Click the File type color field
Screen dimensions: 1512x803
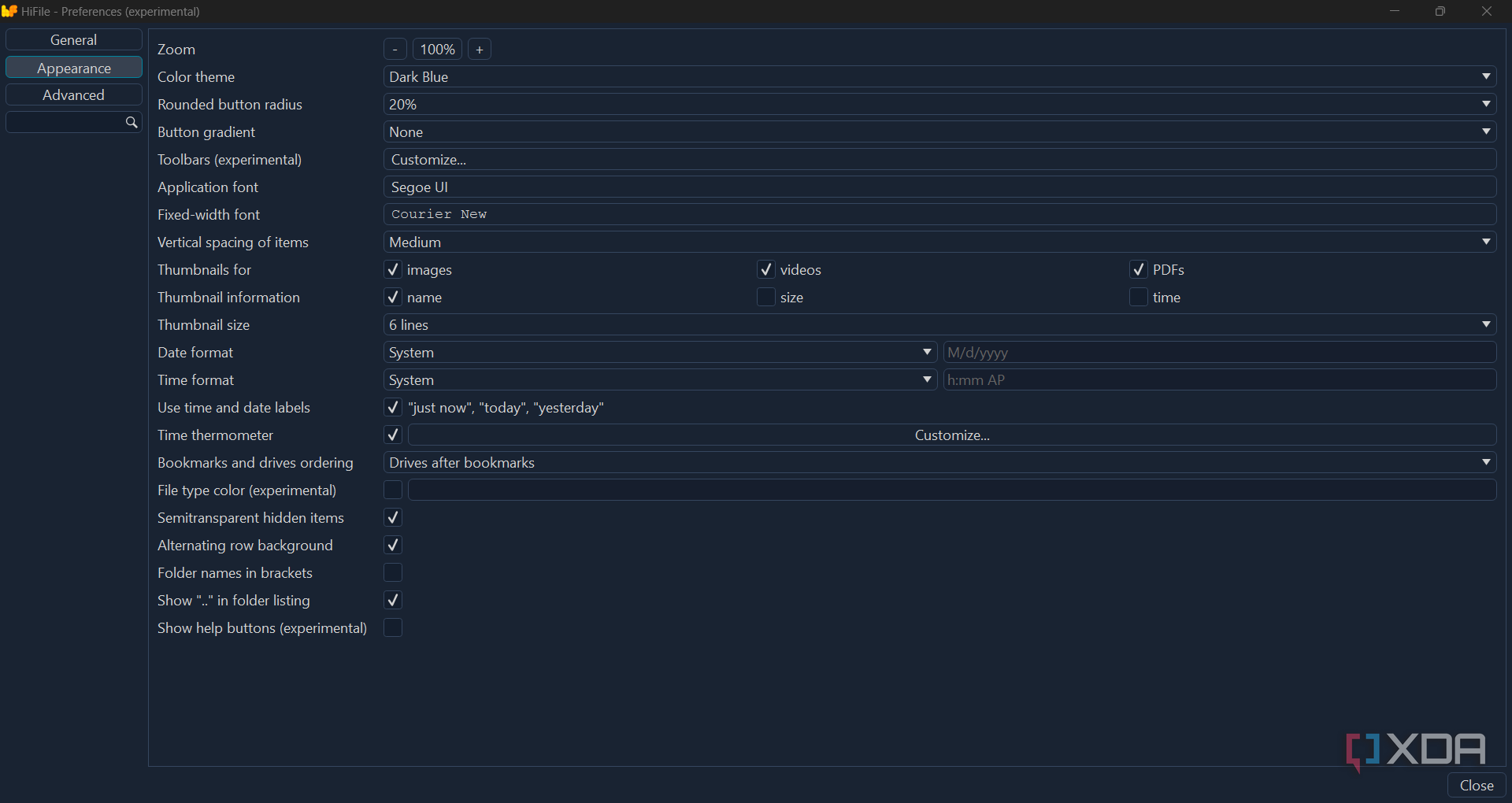point(952,490)
